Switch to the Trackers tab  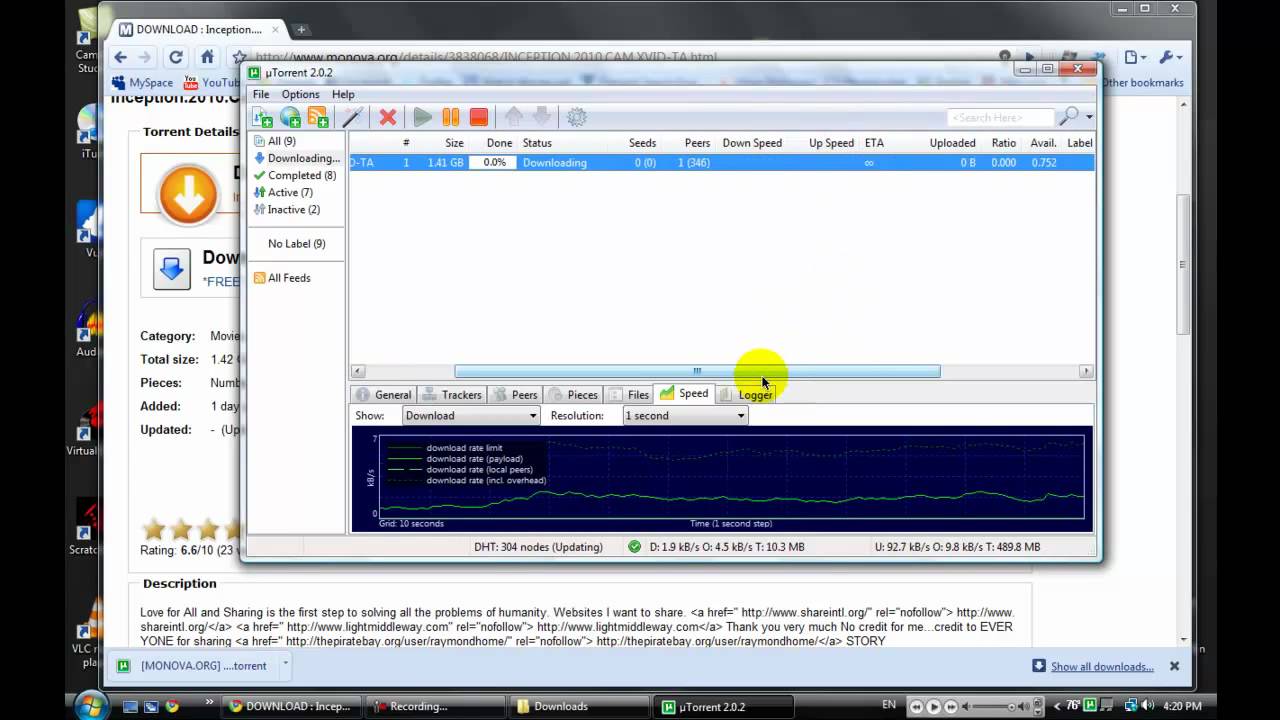(452, 394)
